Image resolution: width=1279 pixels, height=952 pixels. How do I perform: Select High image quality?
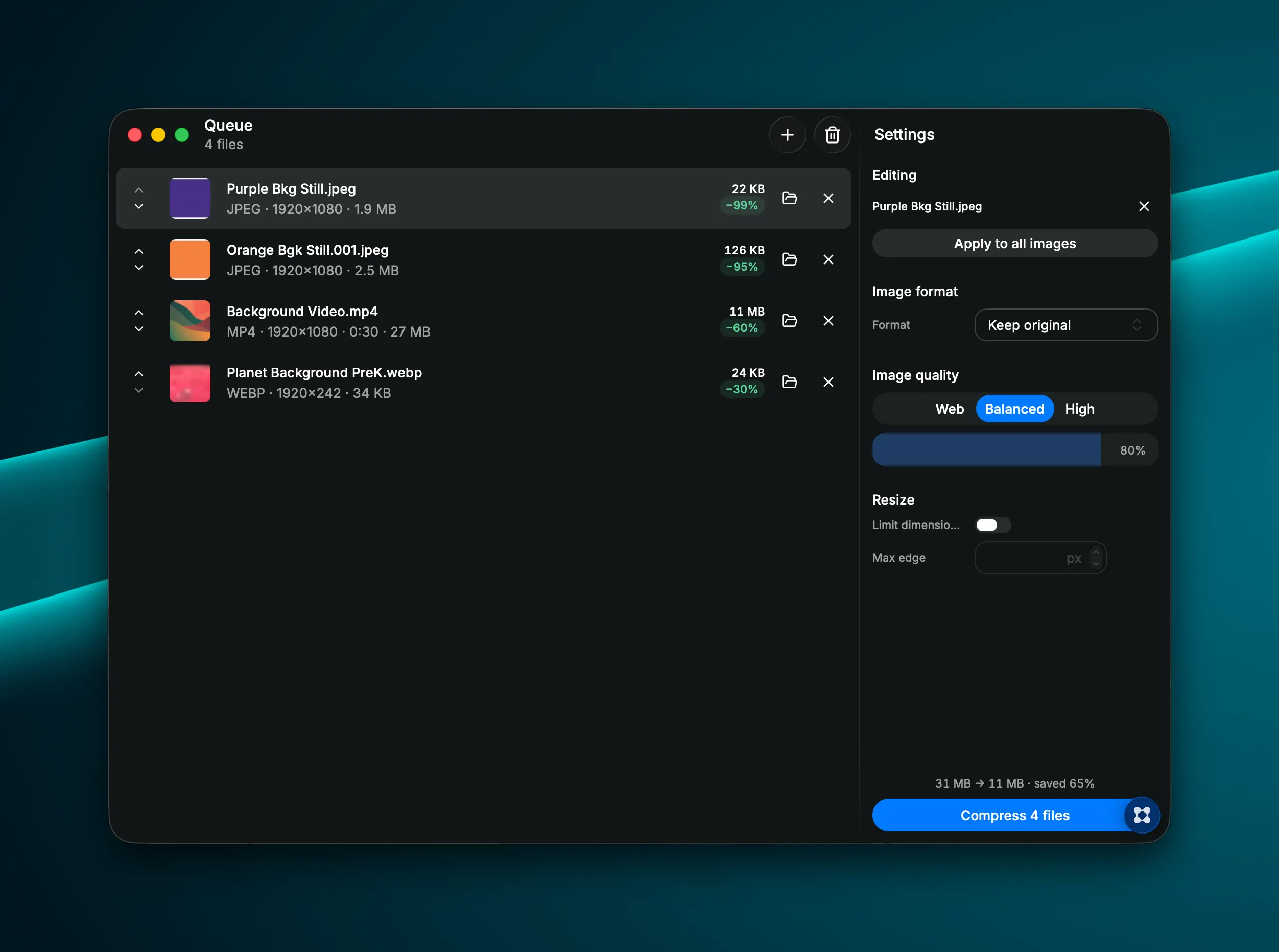(1080, 409)
